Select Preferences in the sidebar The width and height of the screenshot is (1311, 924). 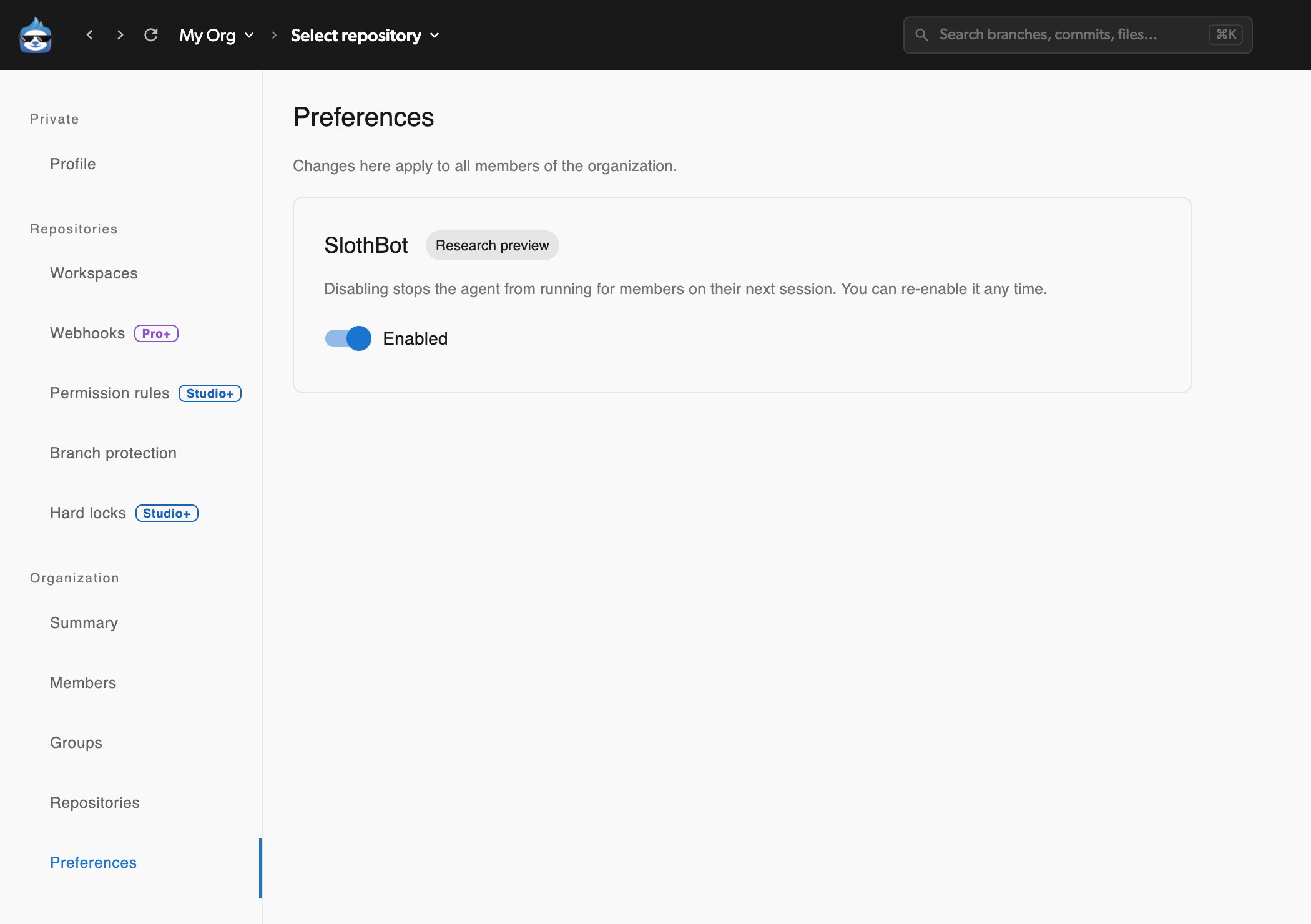pos(93,862)
